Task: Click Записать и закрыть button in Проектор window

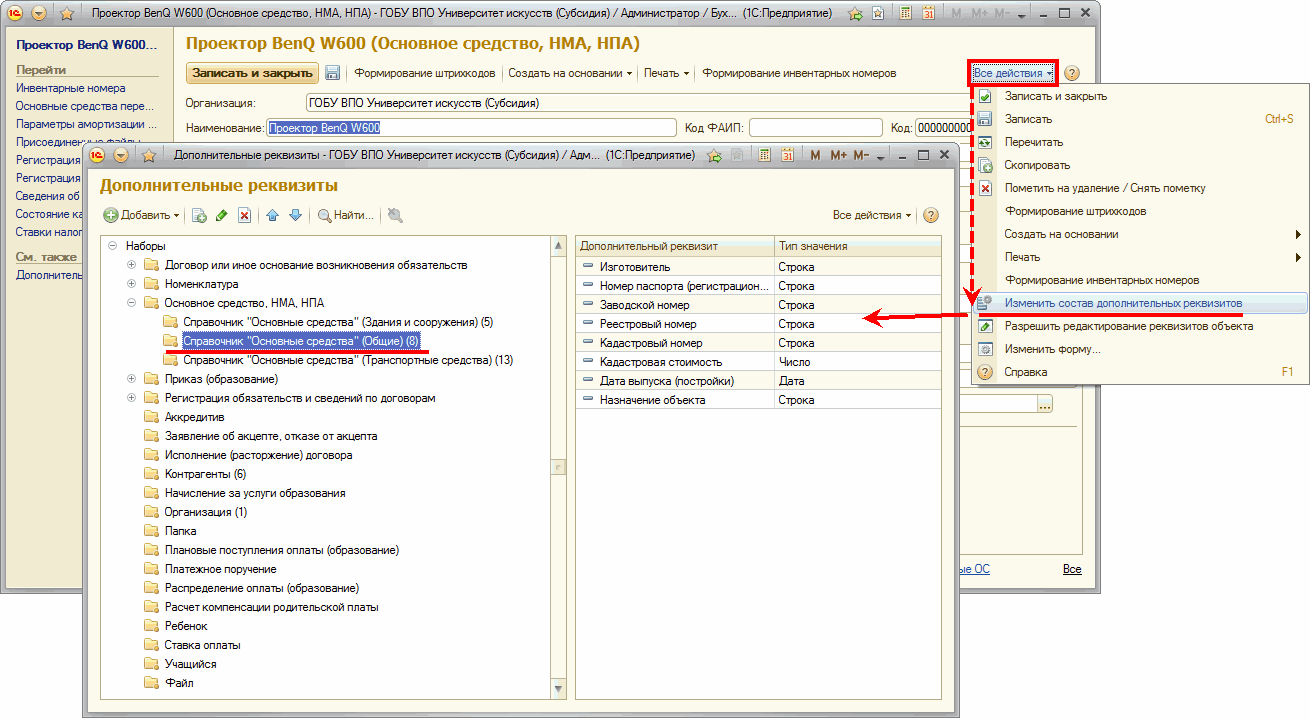Action: point(252,73)
